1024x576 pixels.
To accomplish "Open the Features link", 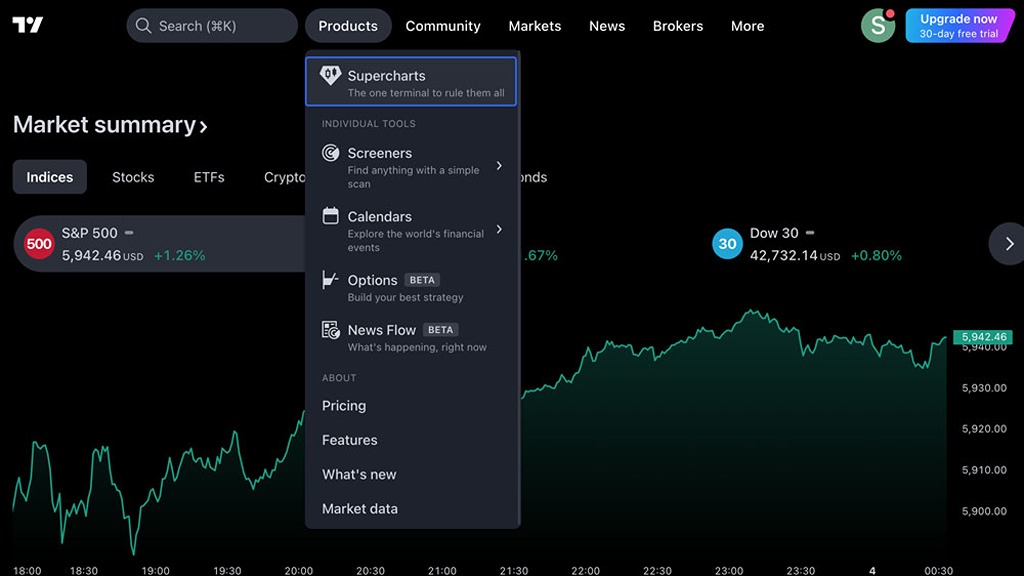I will [x=349, y=440].
